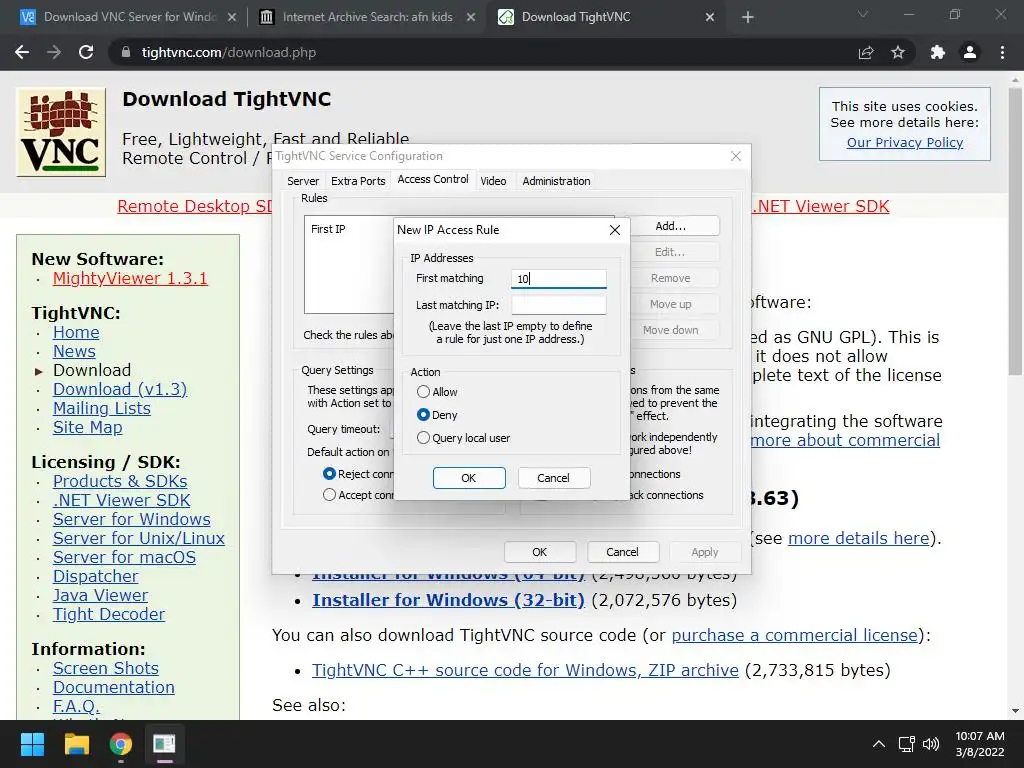Select Query local user radio

(423, 438)
